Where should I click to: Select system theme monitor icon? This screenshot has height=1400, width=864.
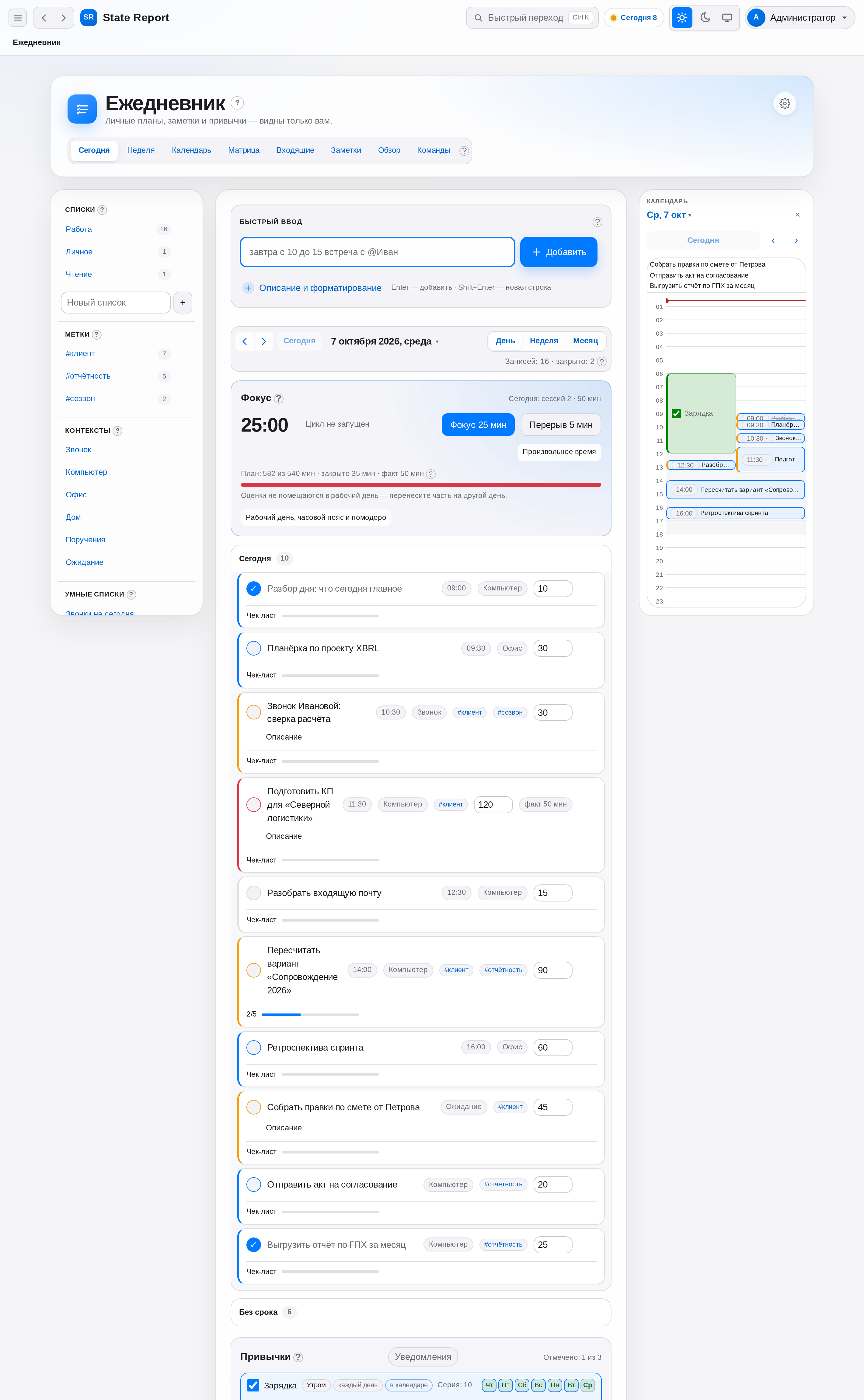pyautogui.click(x=727, y=18)
